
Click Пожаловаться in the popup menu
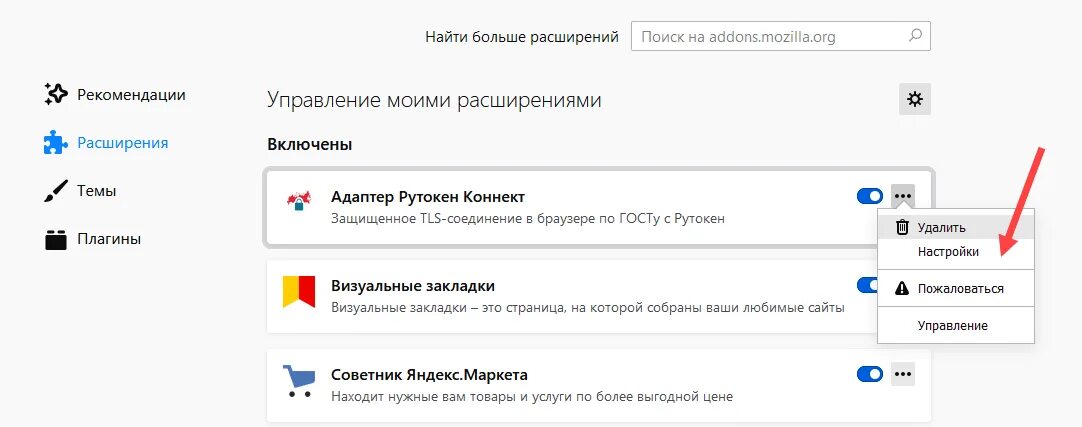pyautogui.click(x=956, y=288)
